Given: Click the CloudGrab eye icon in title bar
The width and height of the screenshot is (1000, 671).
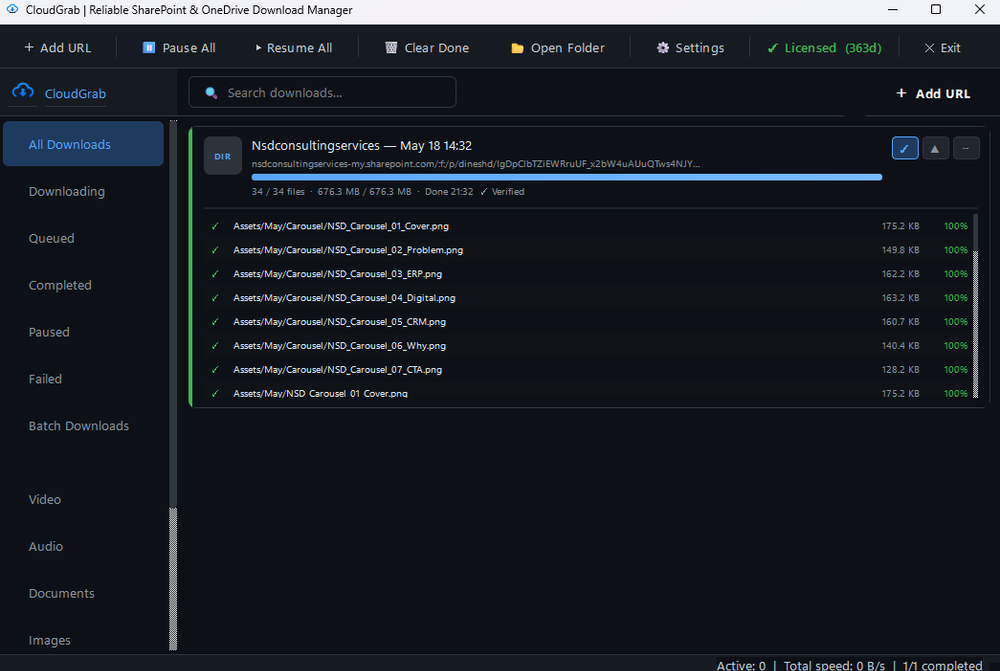Looking at the screenshot, I should (12, 10).
